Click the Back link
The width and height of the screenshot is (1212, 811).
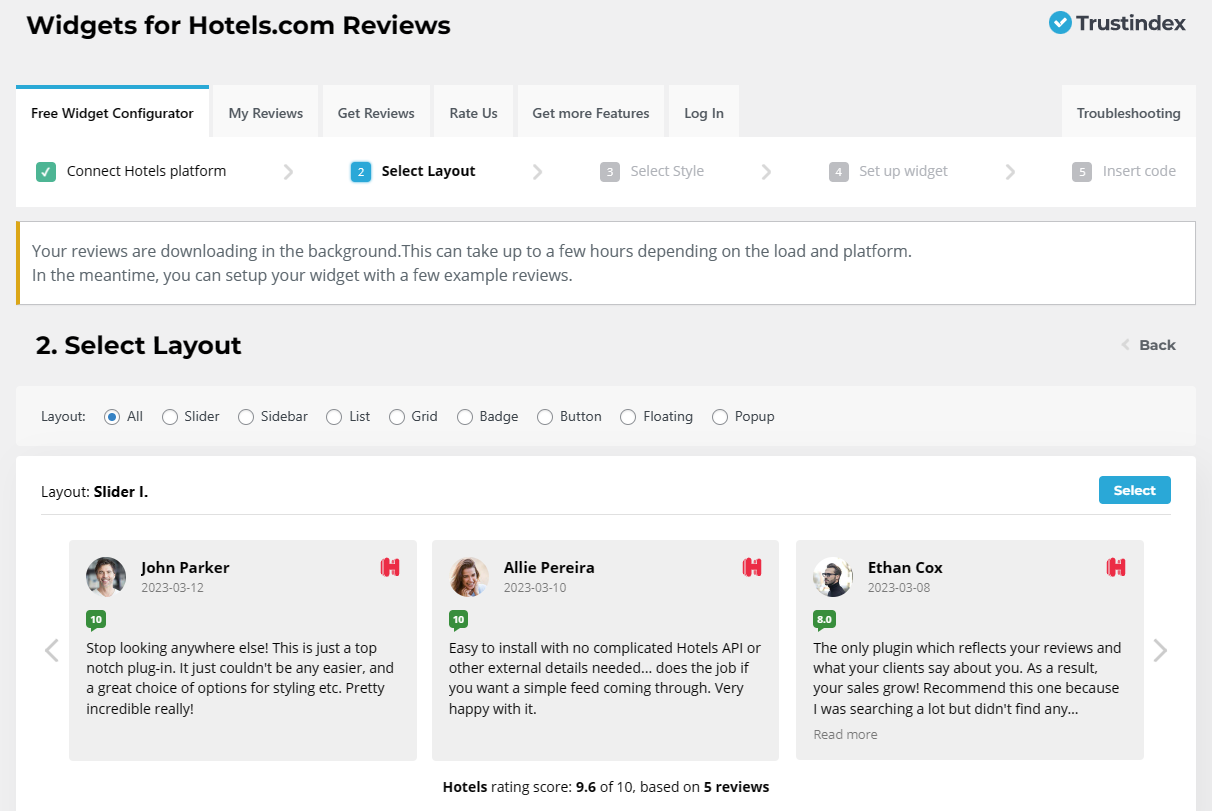click(x=1156, y=344)
